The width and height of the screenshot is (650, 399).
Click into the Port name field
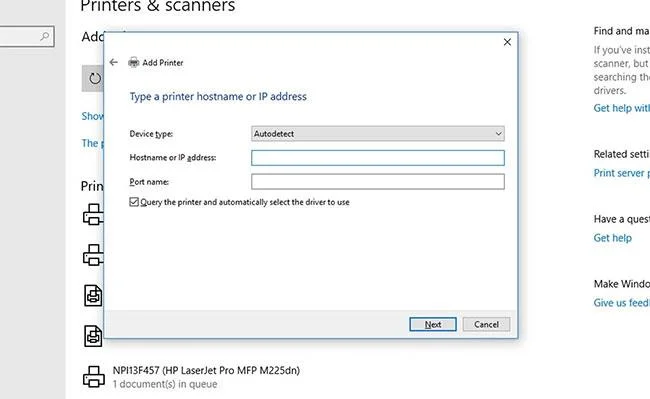(378, 181)
